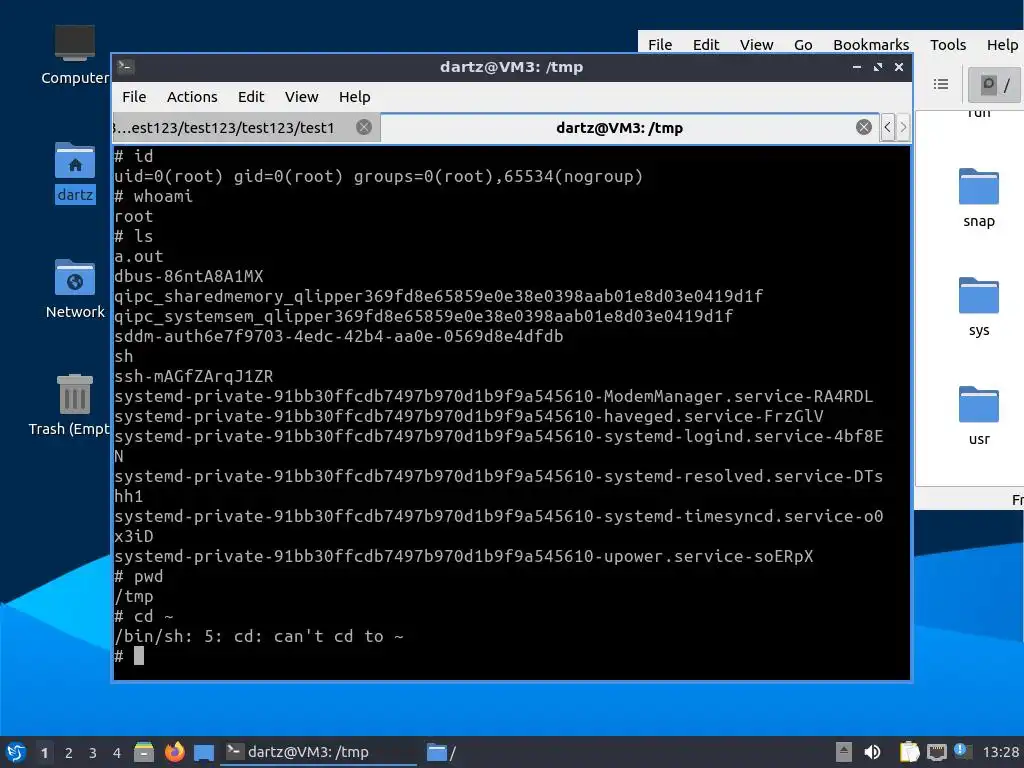Open the clipboard manager tray icon

[908, 752]
